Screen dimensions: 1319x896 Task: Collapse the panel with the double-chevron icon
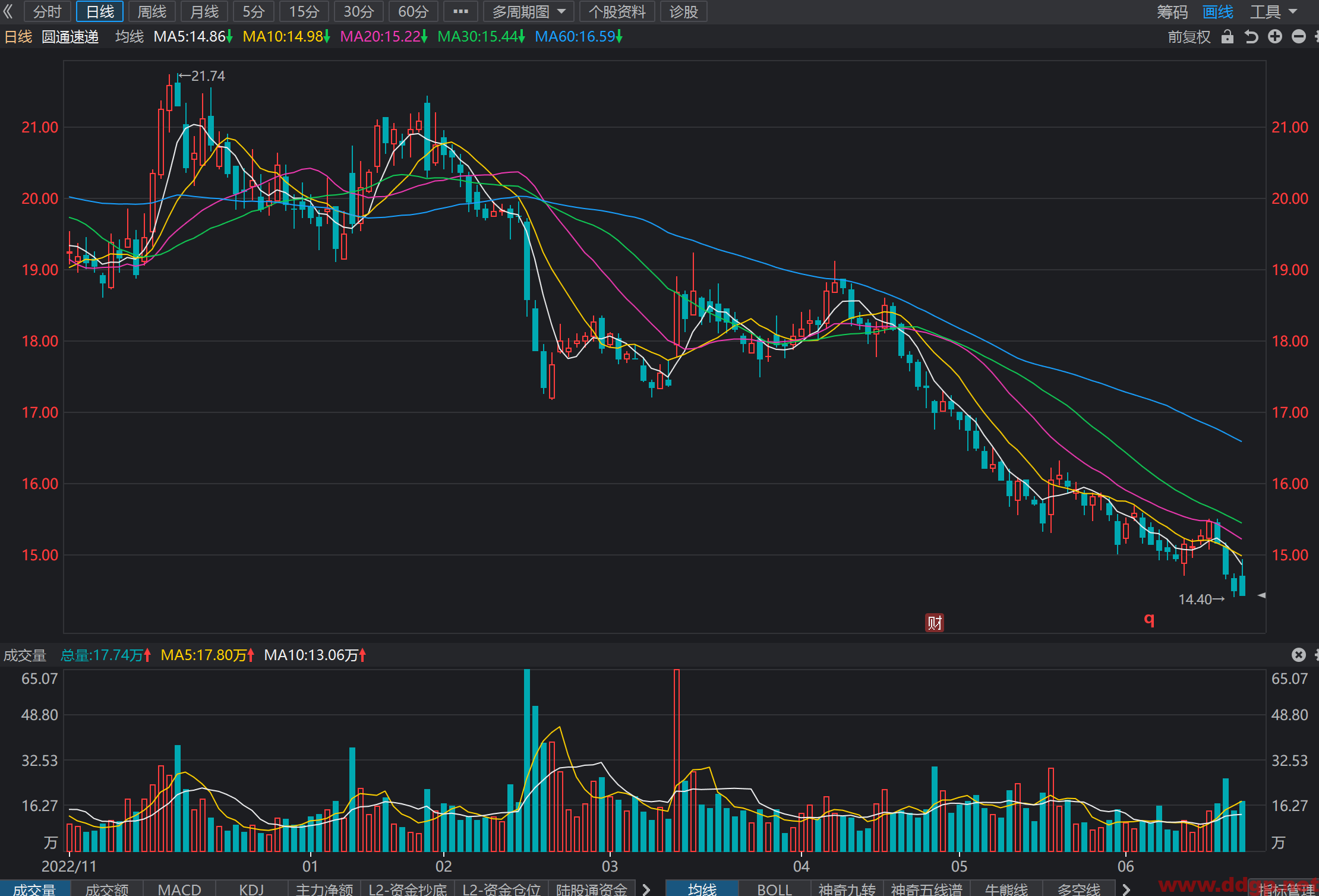pos(8,11)
